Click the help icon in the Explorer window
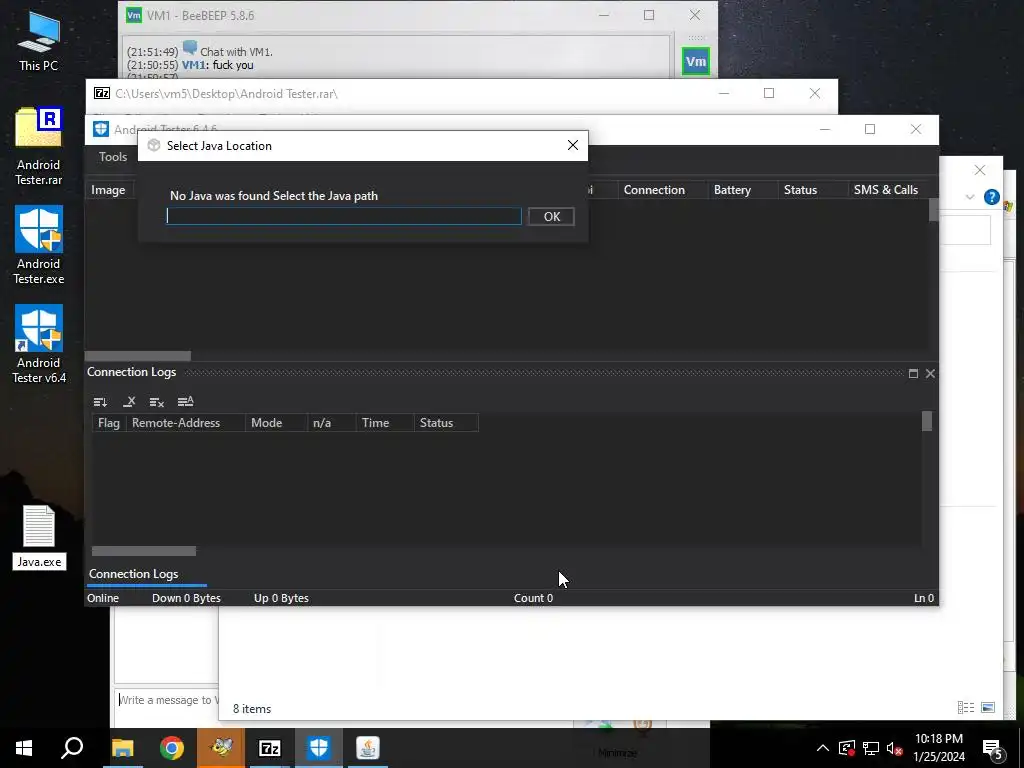Viewport: 1024px width, 768px height. [991, 197]
